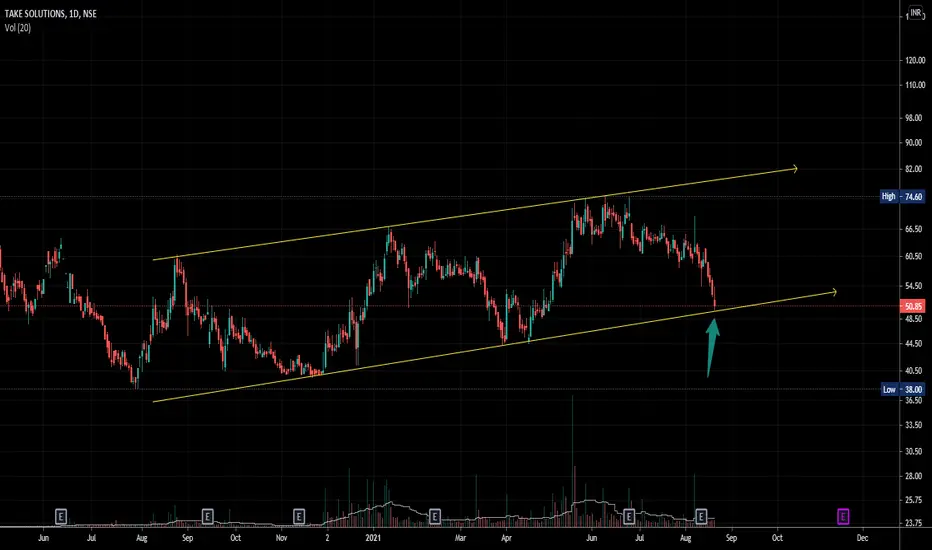Click the purple upcoming earnings E marker
The image size is (932, 550).
click(x=843, y=516)
